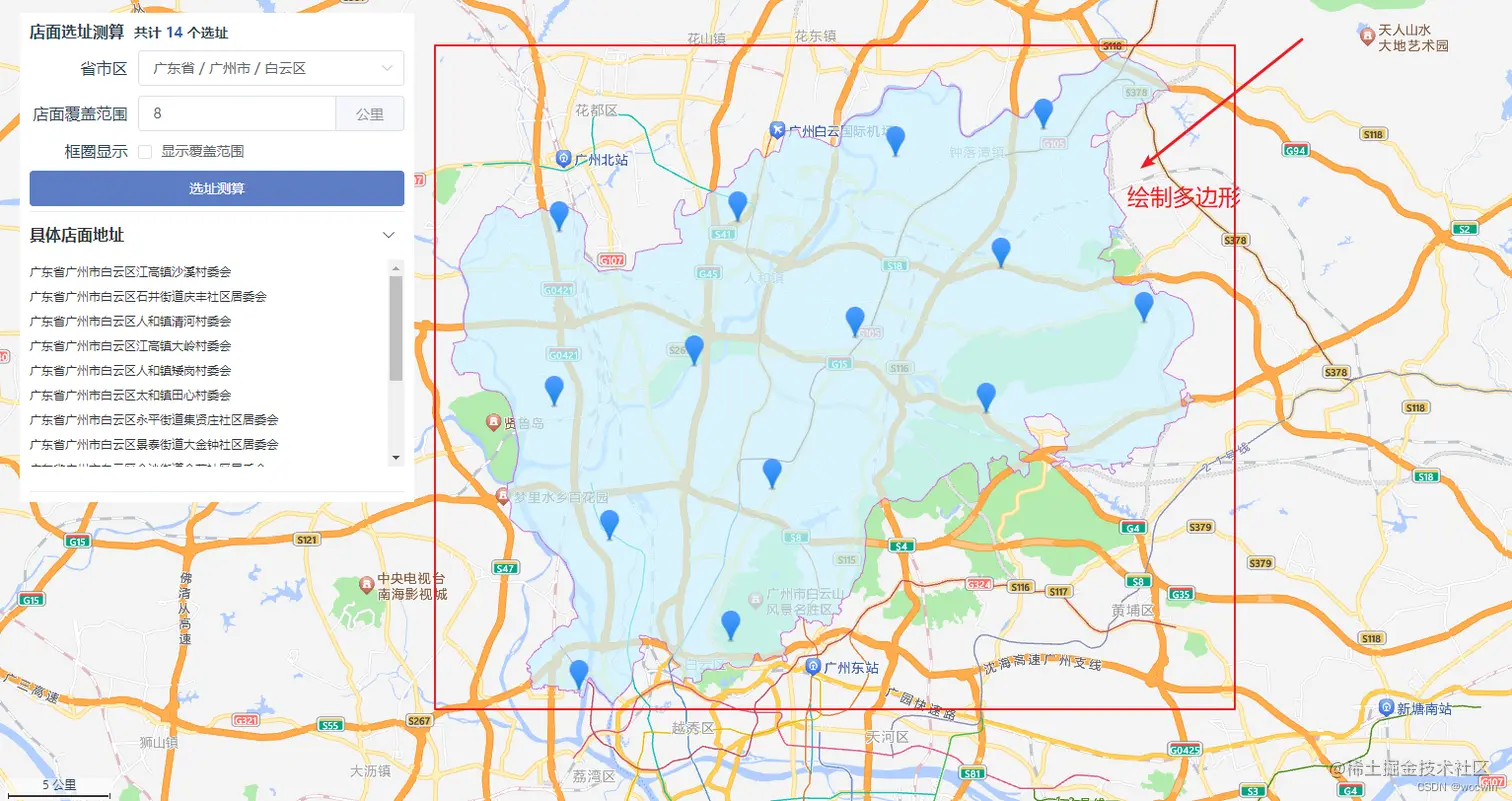Click the 店面覆盖范围 input field
Image resolution: width=1512 pixels, height=801 pixels.
click(x=236, y=114)
